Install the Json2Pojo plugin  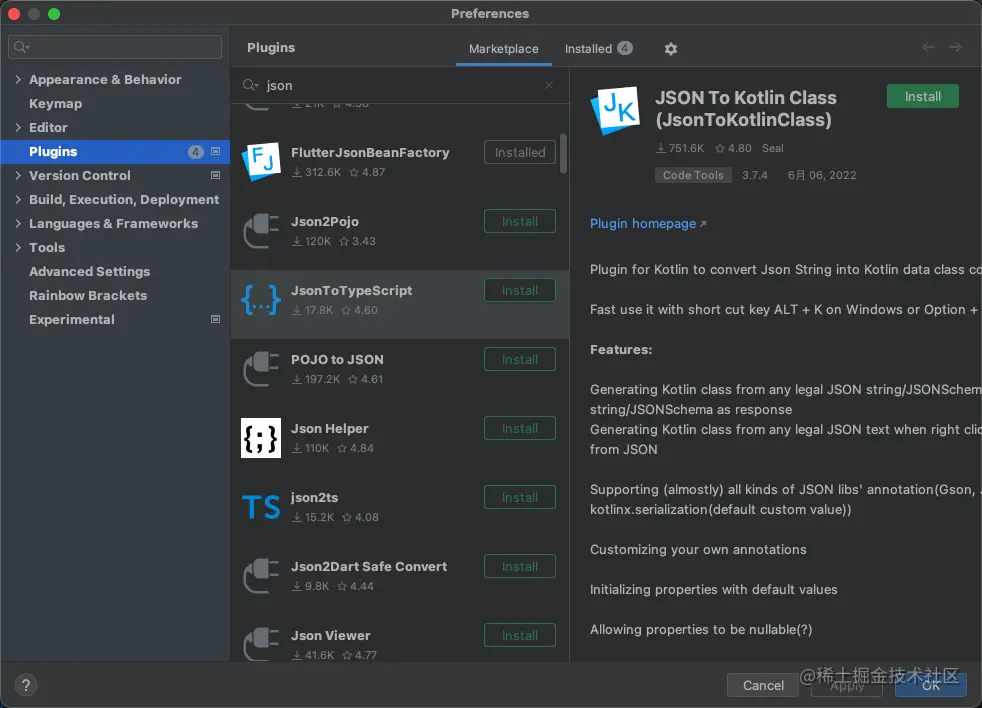519,222
